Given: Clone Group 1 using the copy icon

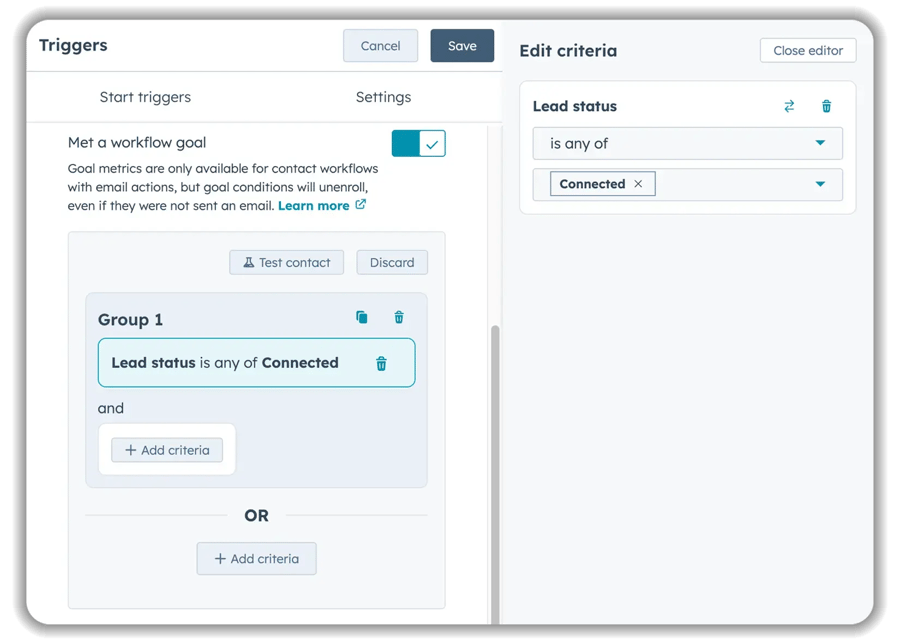Looking at the screenshot, I should [362, 317].
